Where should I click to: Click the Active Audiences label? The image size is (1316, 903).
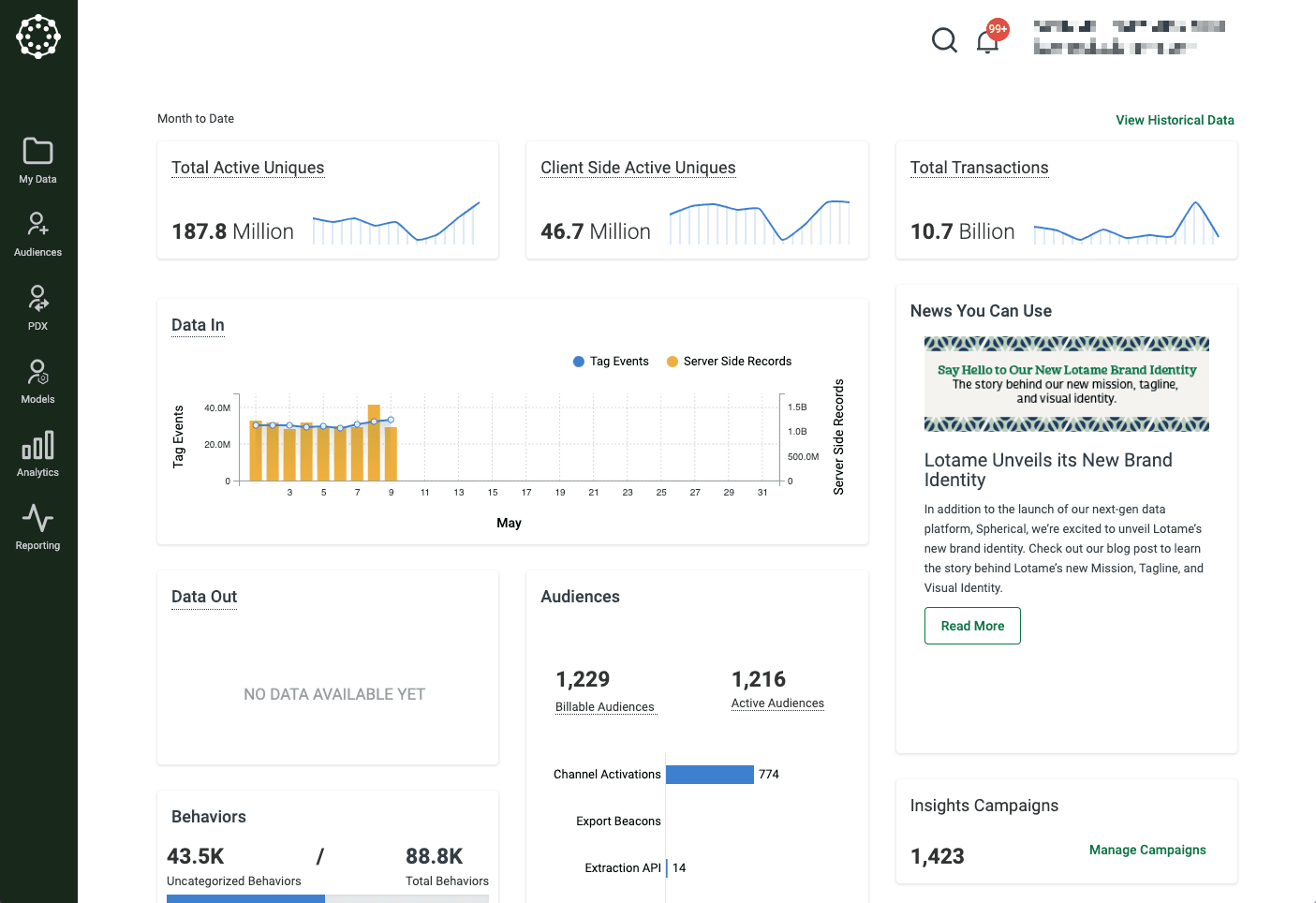click(777, 703)
